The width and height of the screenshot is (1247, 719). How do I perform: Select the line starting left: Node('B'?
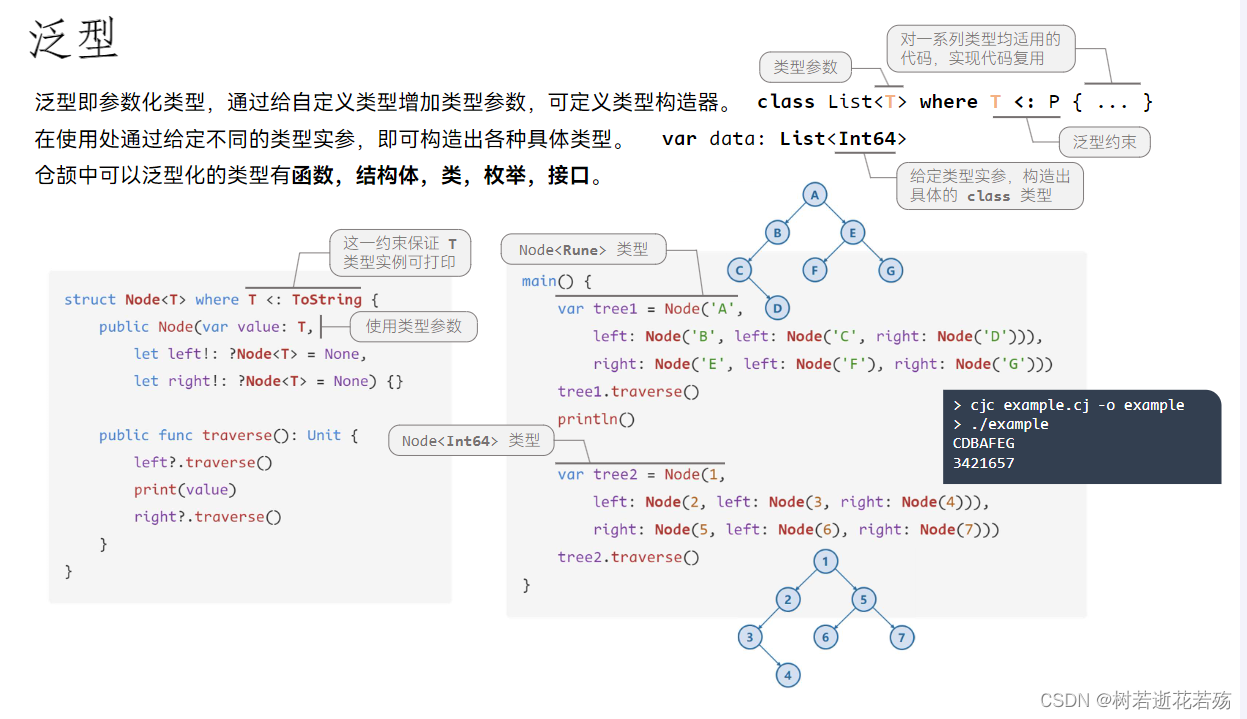point(818,336)
